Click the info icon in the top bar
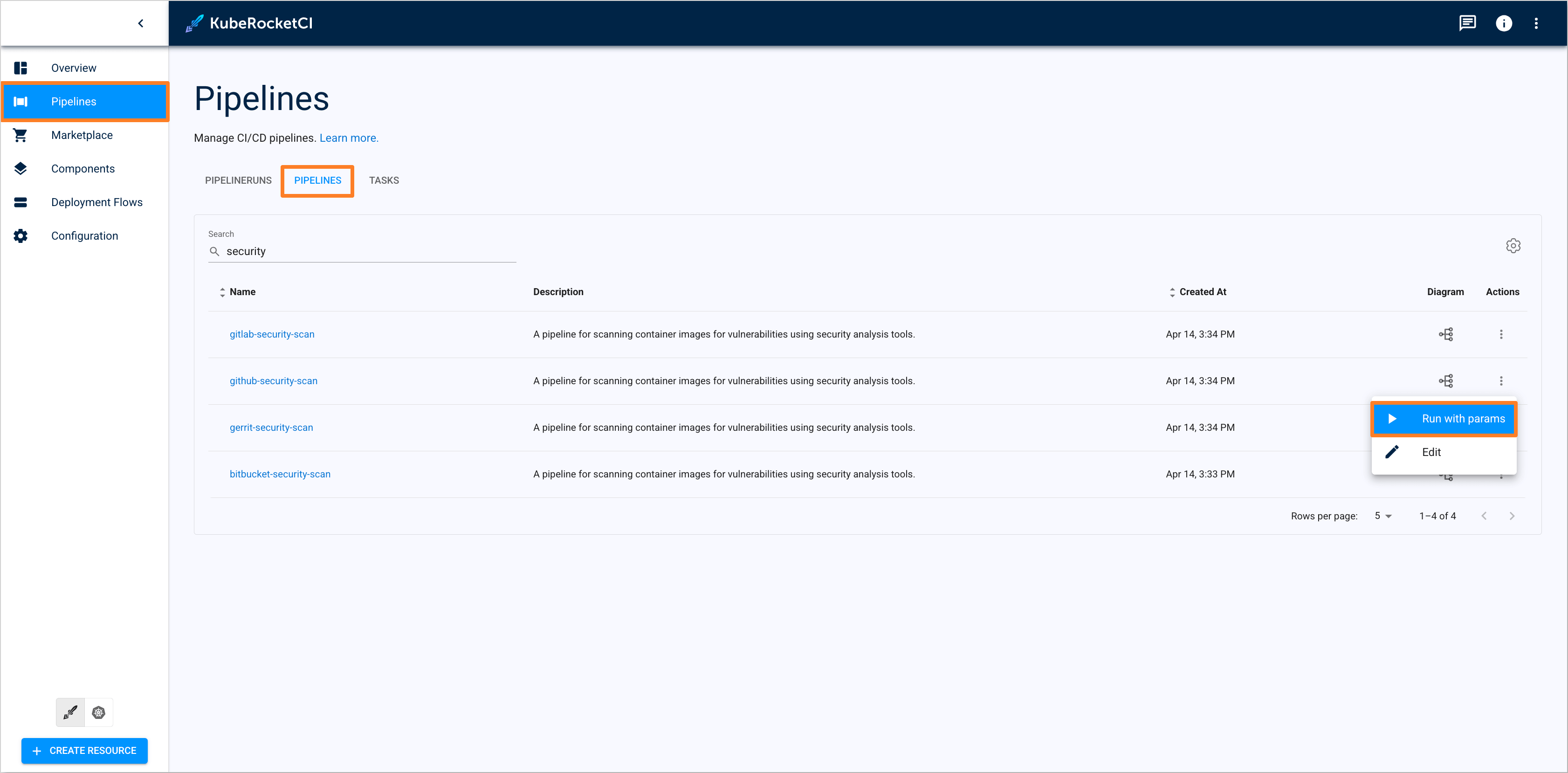The height and width of the screenshot is (773, 1568). point(1504,23)
